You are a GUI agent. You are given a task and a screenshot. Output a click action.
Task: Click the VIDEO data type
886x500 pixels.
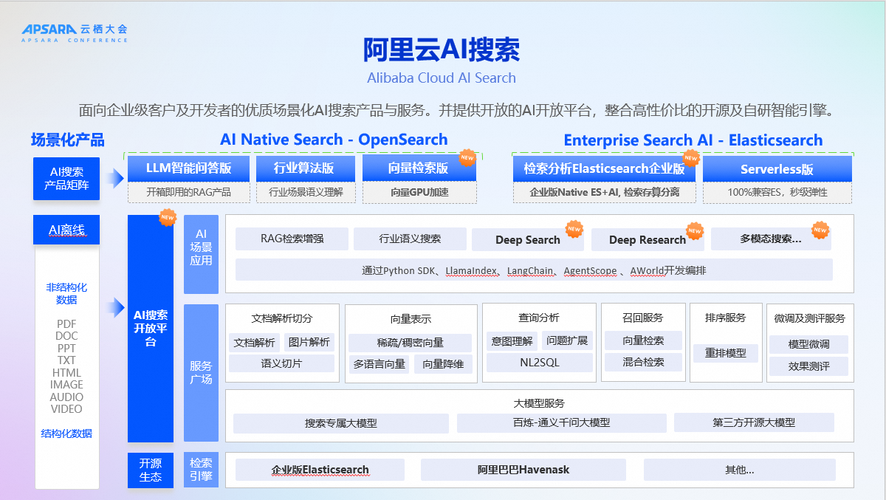point(66,409)
